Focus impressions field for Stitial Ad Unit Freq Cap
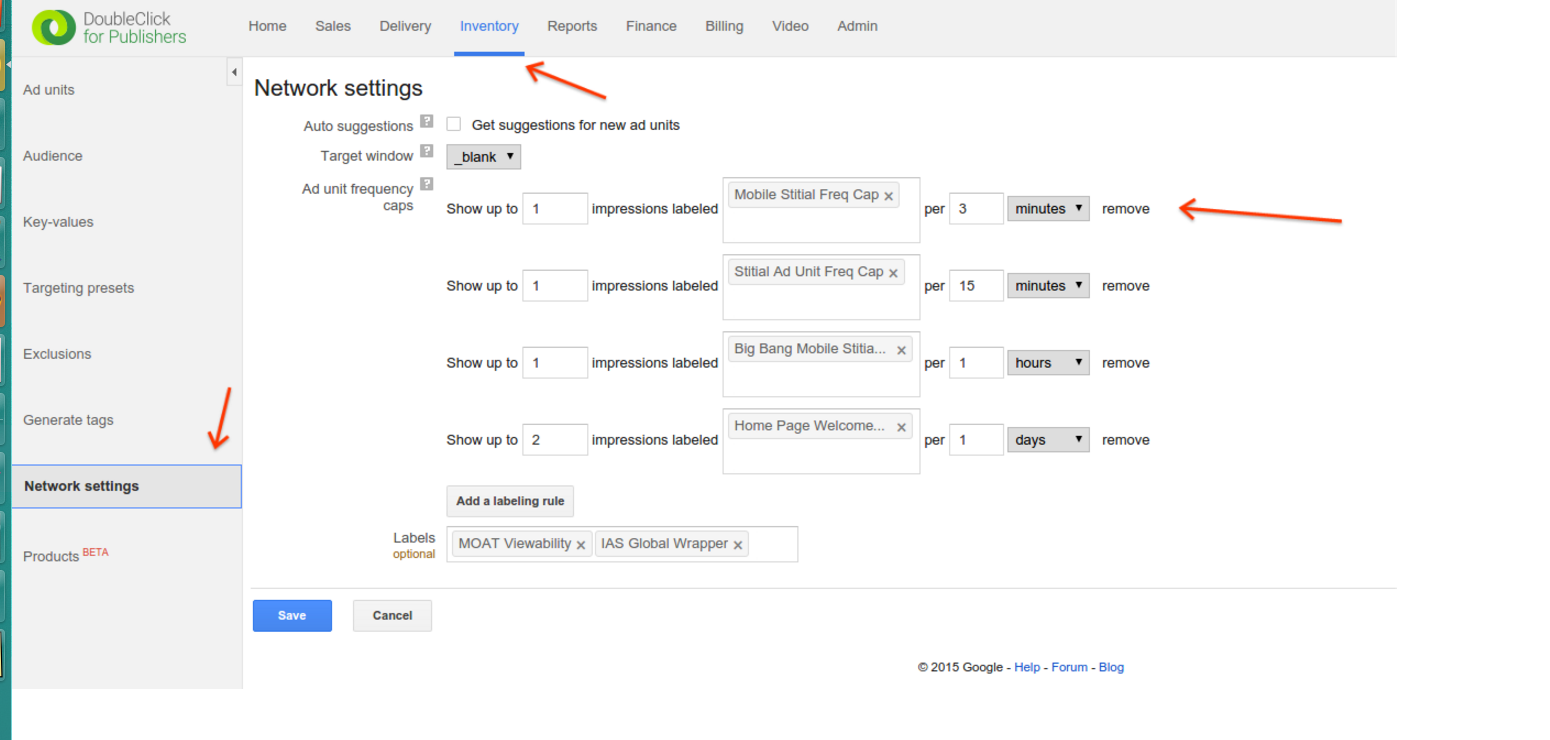The width and height of the screenshot is (1550, 740). tap(555, 286)
